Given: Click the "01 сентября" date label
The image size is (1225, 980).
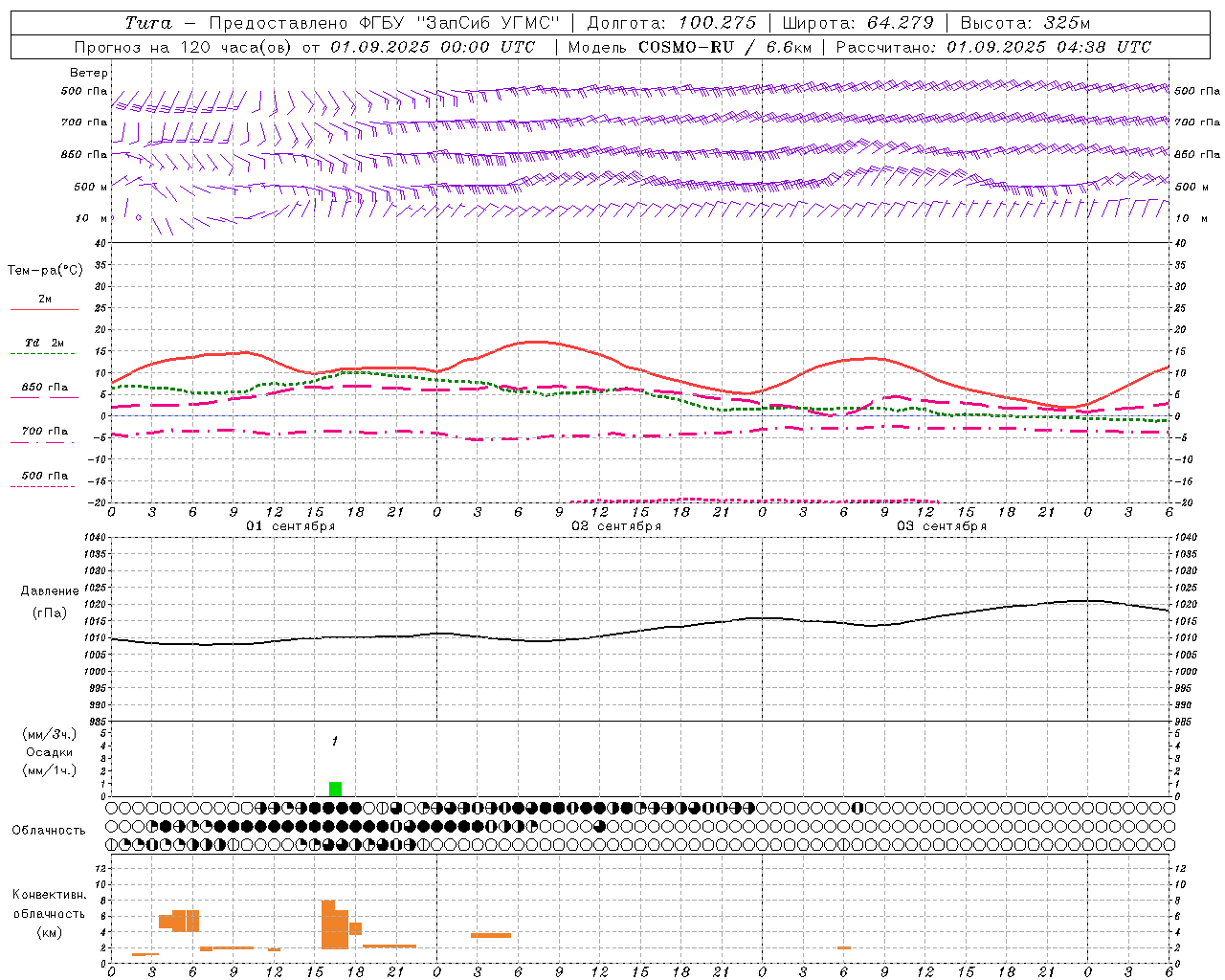Looking at the screenshot, I should [291, 526].
